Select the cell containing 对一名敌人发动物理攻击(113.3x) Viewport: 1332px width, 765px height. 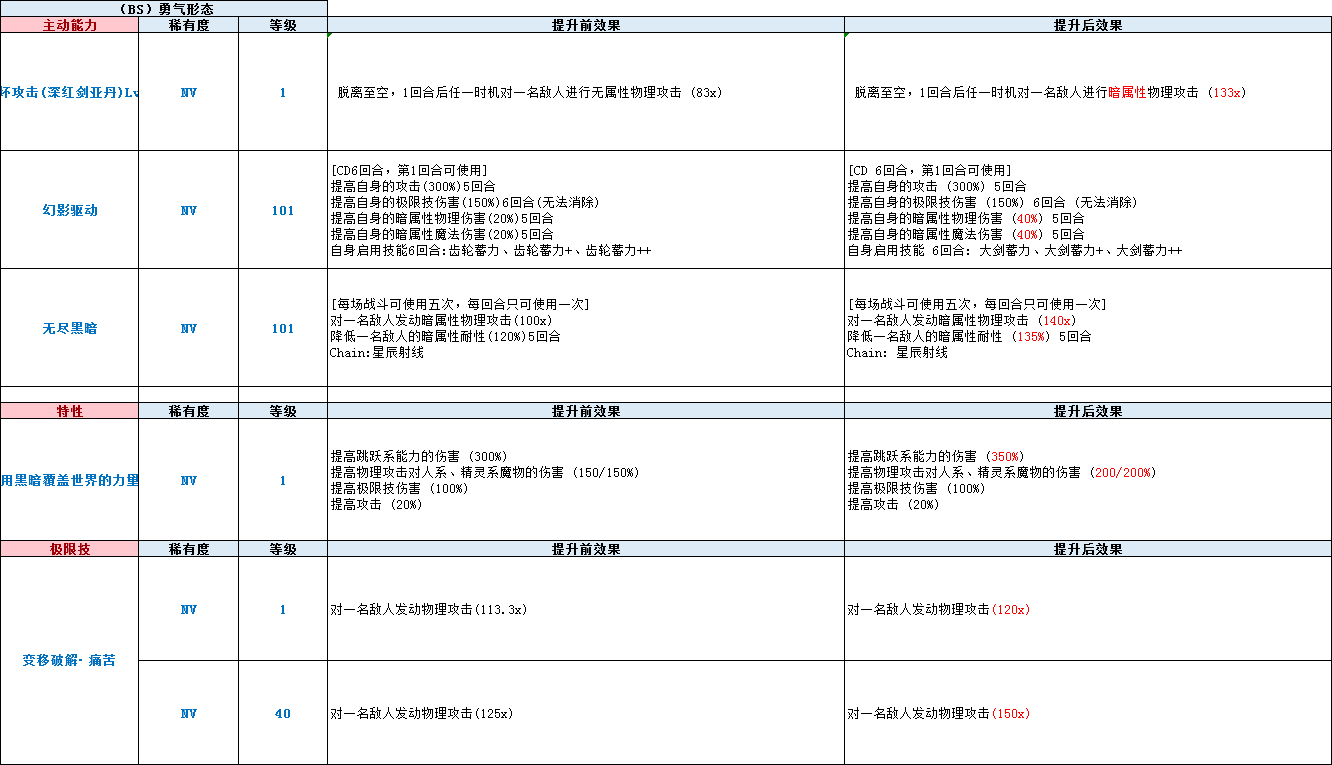(586, 609)
